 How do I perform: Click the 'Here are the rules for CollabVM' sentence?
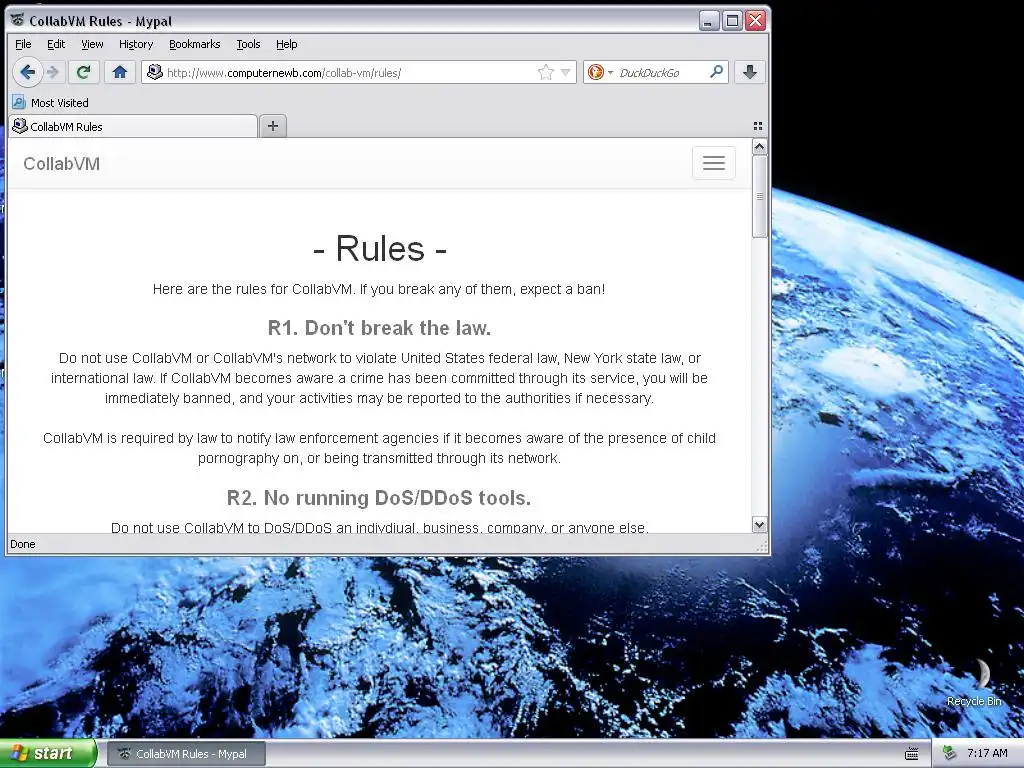coord(379,289)
